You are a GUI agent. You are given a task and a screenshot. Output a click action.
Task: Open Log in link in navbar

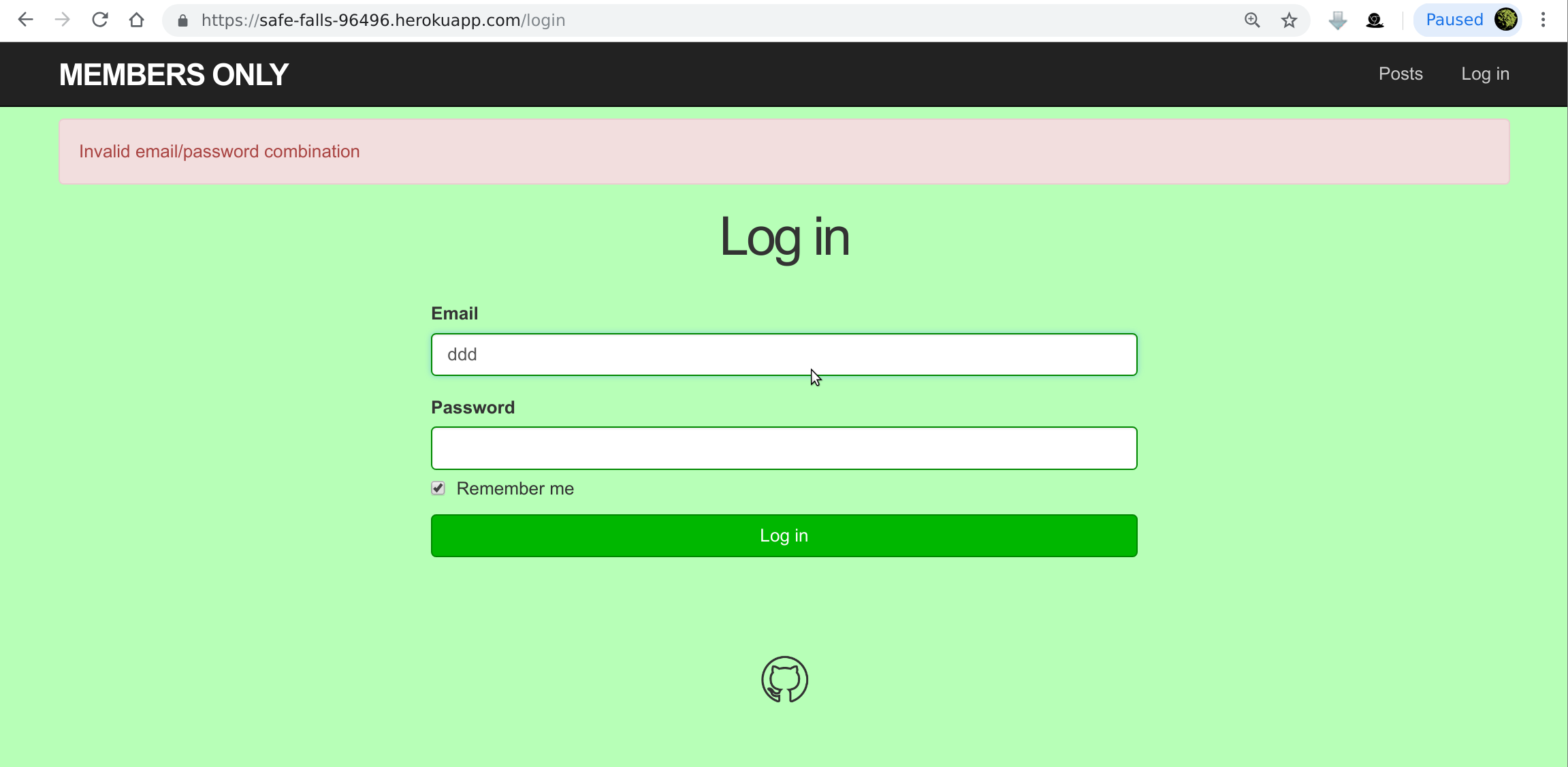[x=1485, y=74]
